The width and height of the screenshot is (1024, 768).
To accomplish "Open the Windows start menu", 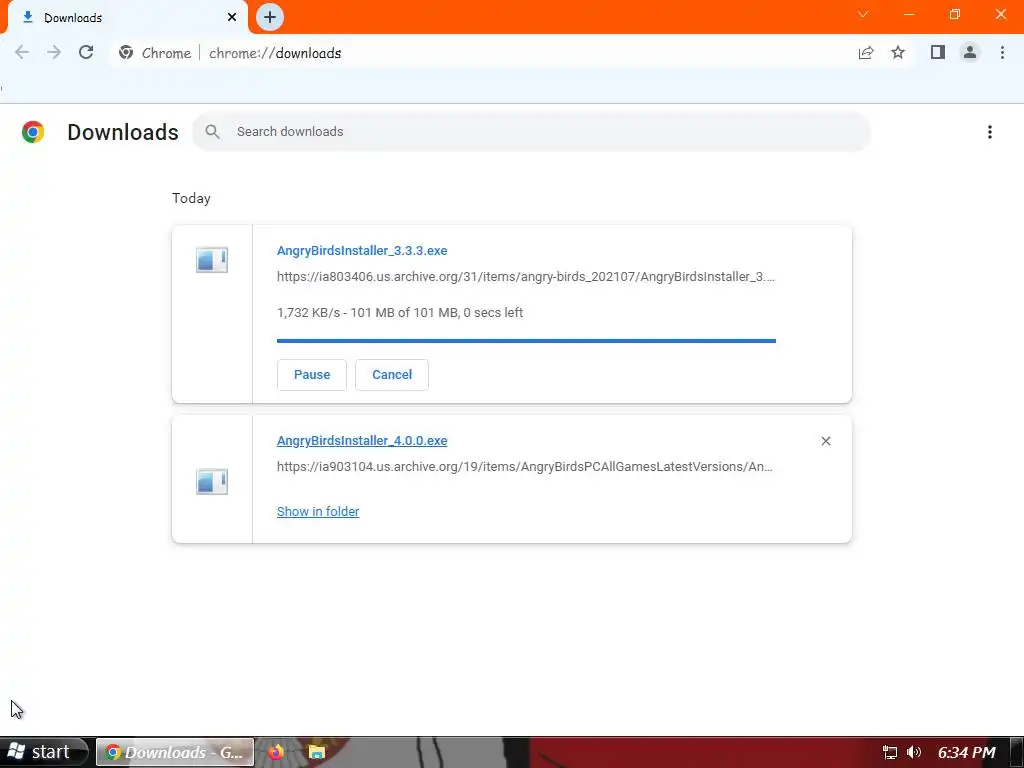I will tap(43, 752).
